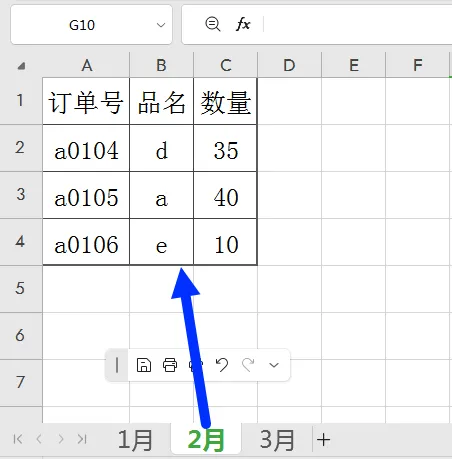Go to previous sheet arrow

coord(39,439)
